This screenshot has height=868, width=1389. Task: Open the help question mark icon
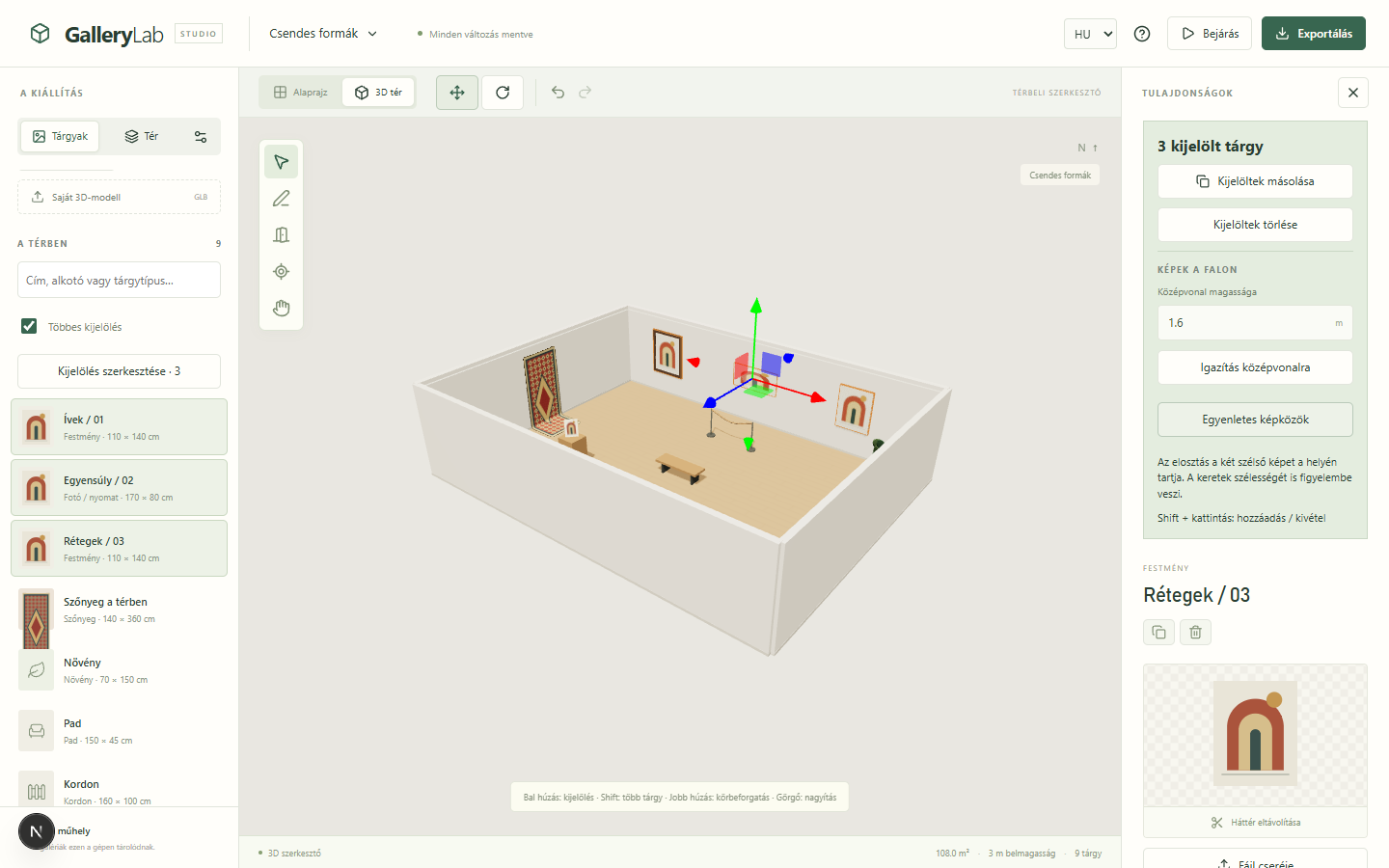point(1142,34)
